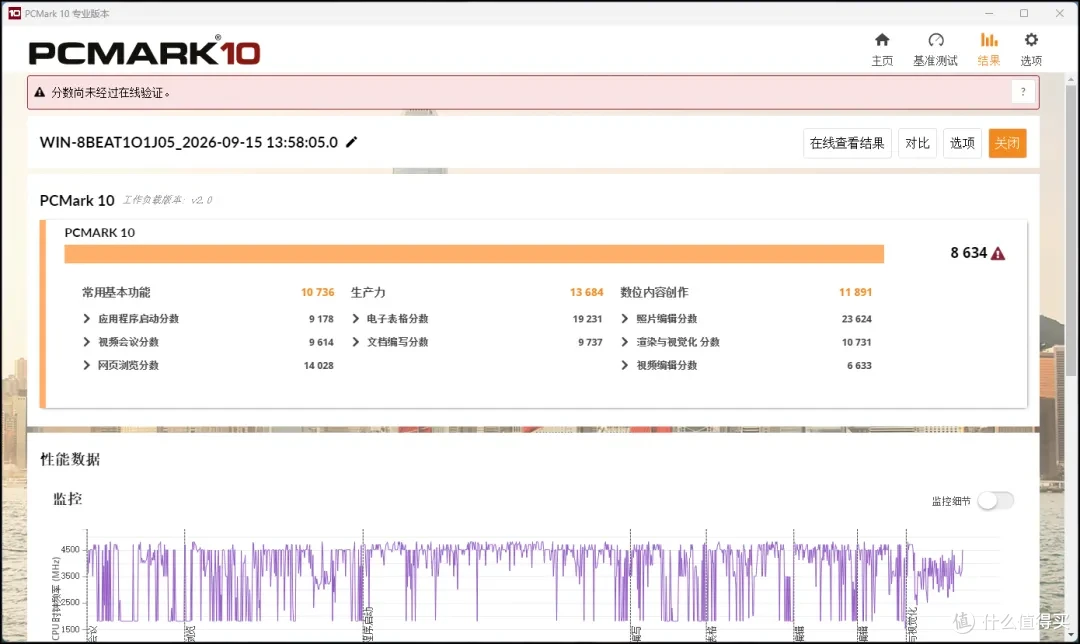Click the orange 关闭 button
This screenshot has width=1080, height=644.
pyautogui.click(x=1007, y=143)
